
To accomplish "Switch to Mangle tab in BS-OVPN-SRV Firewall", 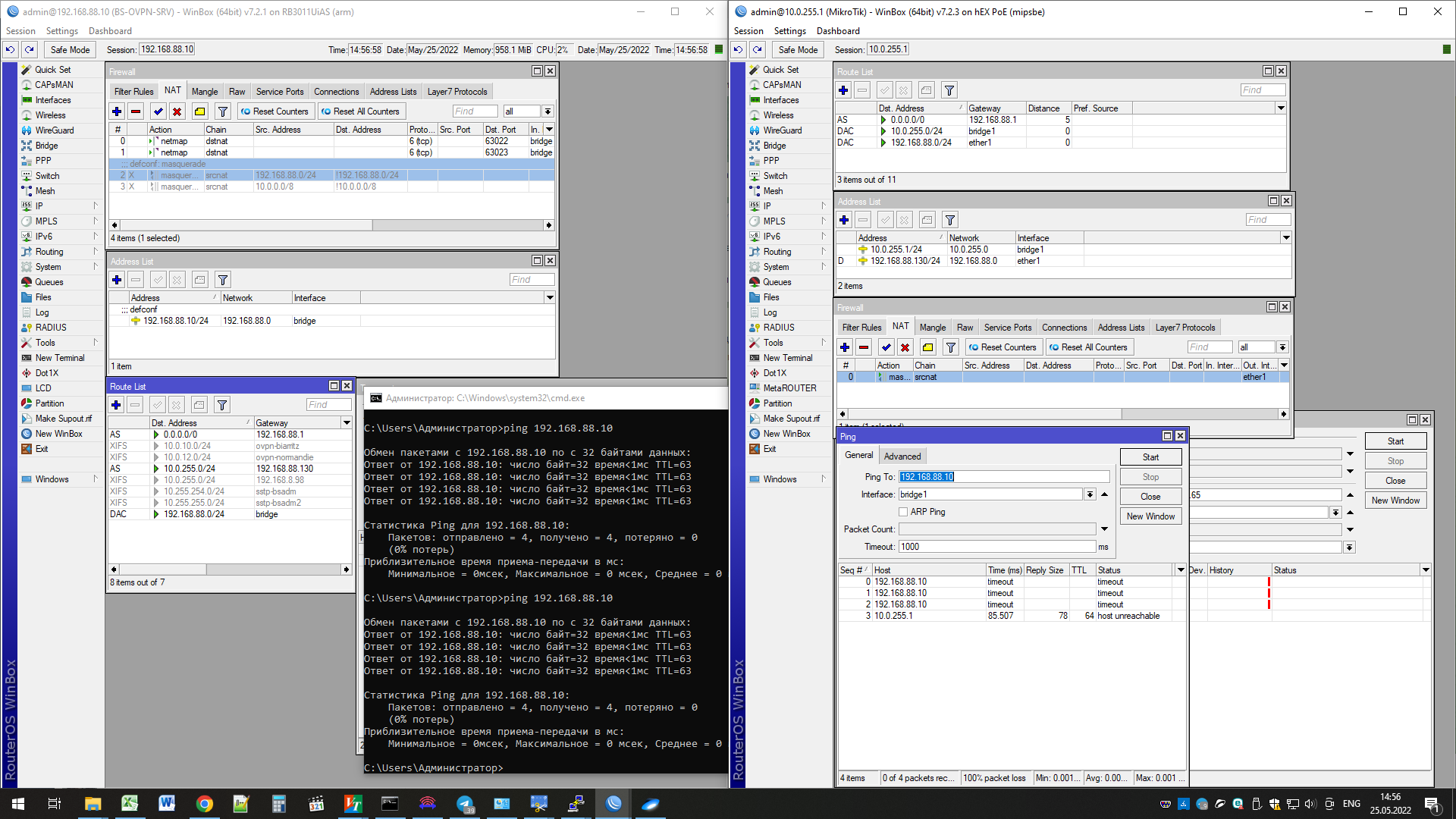I will pyautogui.click(x=205, y=92).
